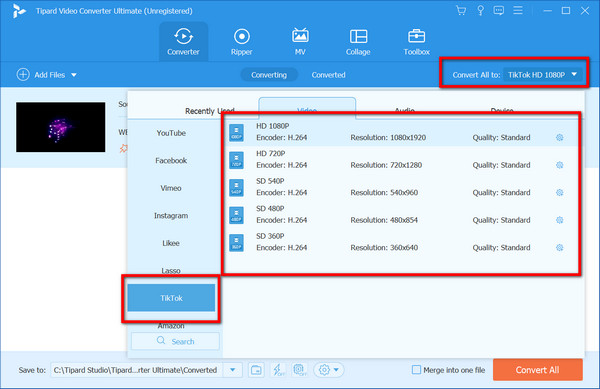This screenshot has width=600, height=389.
Task: Open the Recently Used tab
Action: click(210, 111)
